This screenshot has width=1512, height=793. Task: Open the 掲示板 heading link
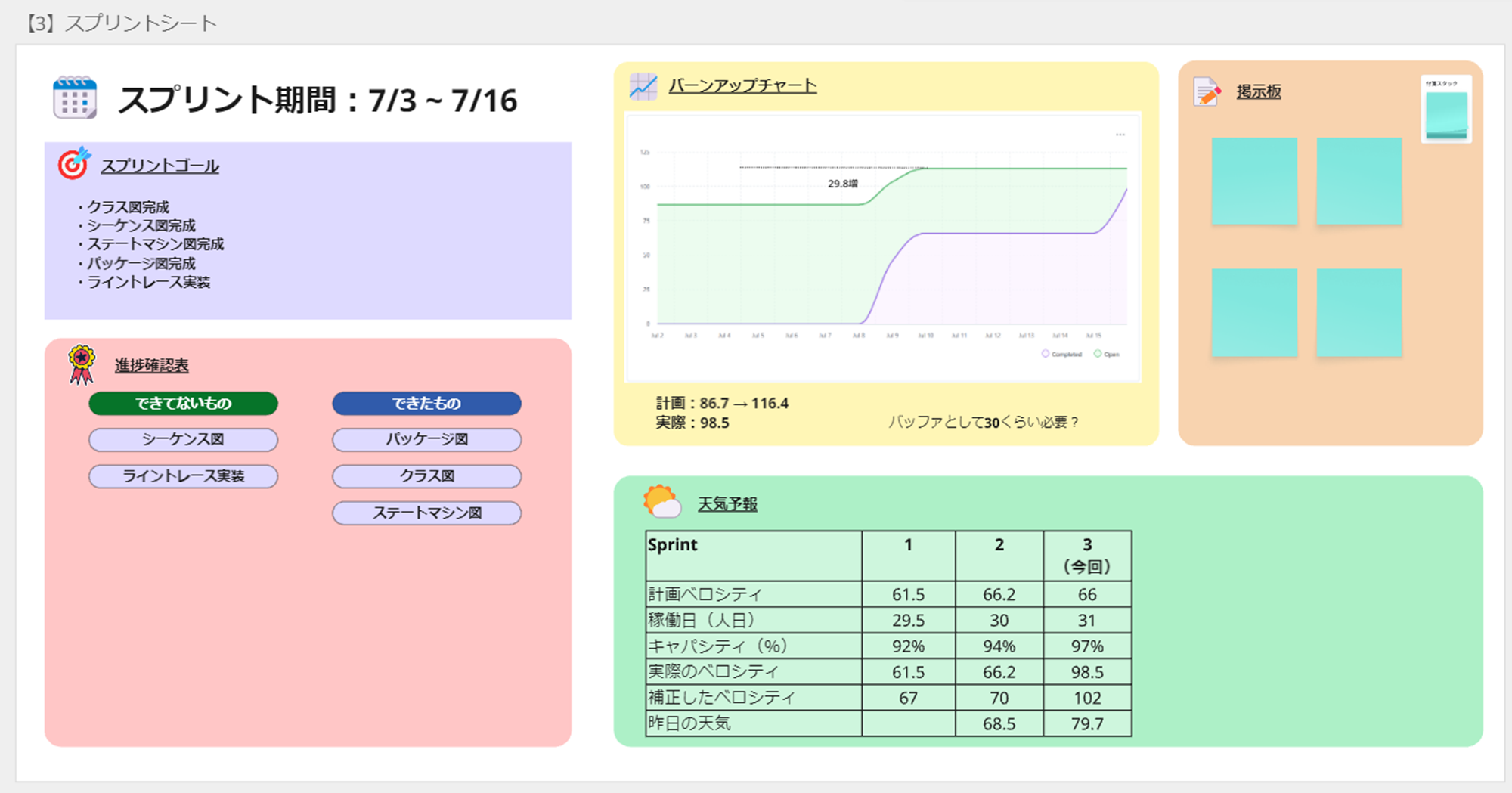[x=1259, y=91]
